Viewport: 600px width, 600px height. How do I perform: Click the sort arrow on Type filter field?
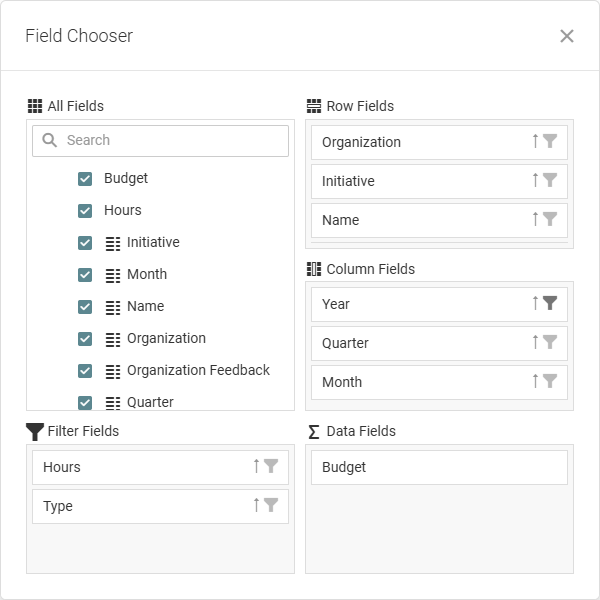coord(256,506)
